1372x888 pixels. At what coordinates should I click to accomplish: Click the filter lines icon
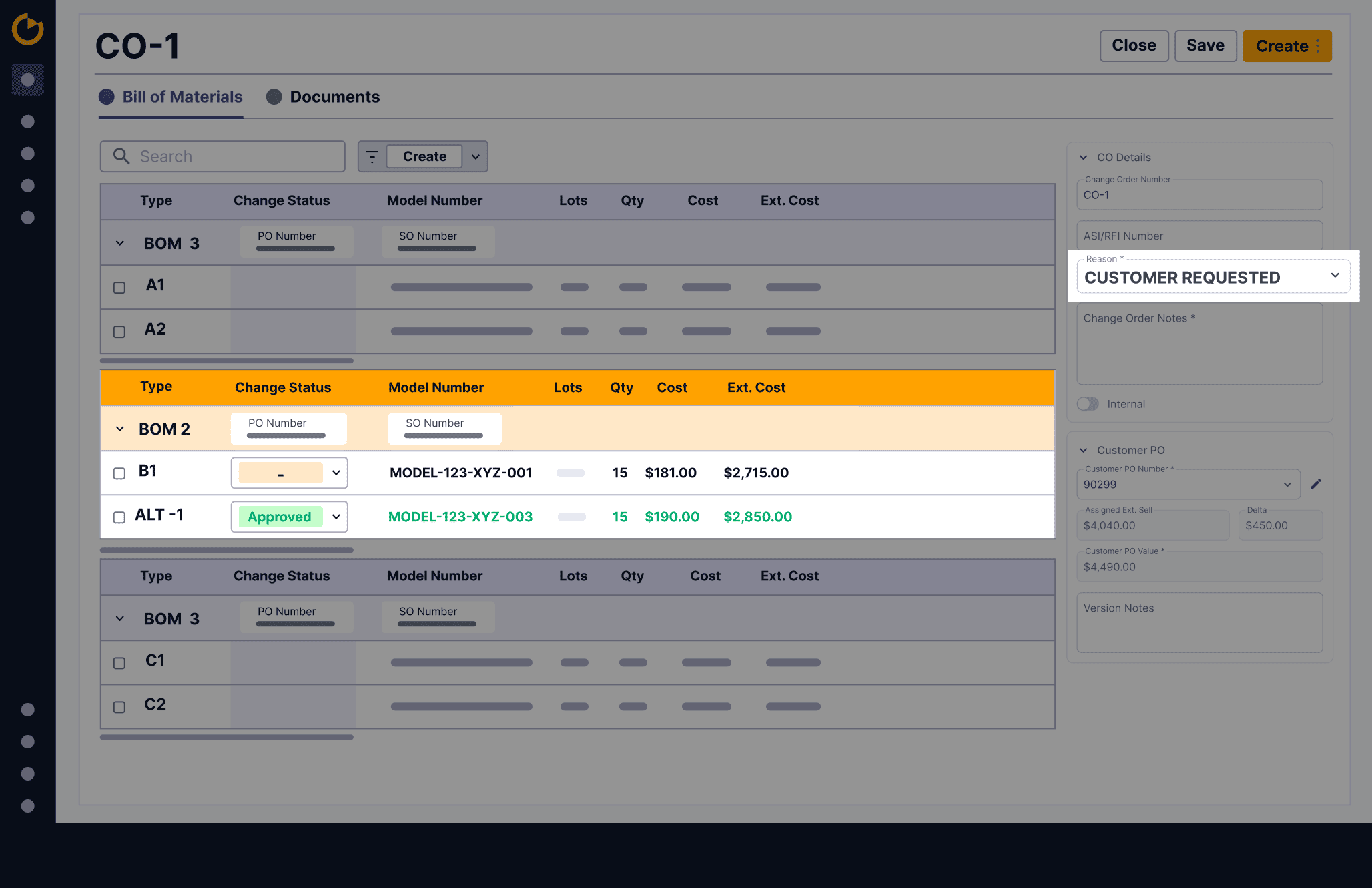(x=372, y=156)
